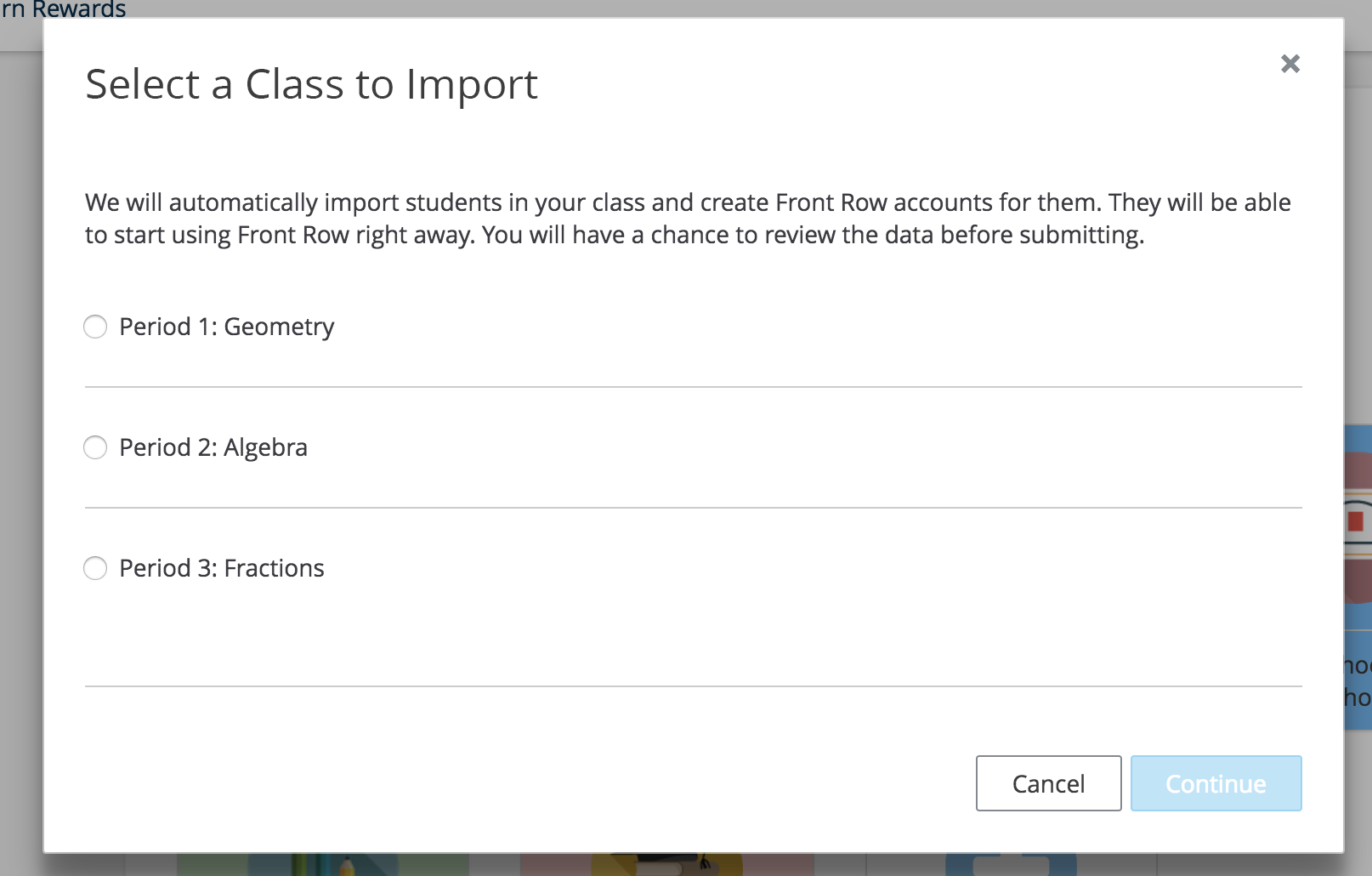Click the Period 3: Fractions row label
This screenshot has width=1372, height=876.
click(x=221, y=568)
